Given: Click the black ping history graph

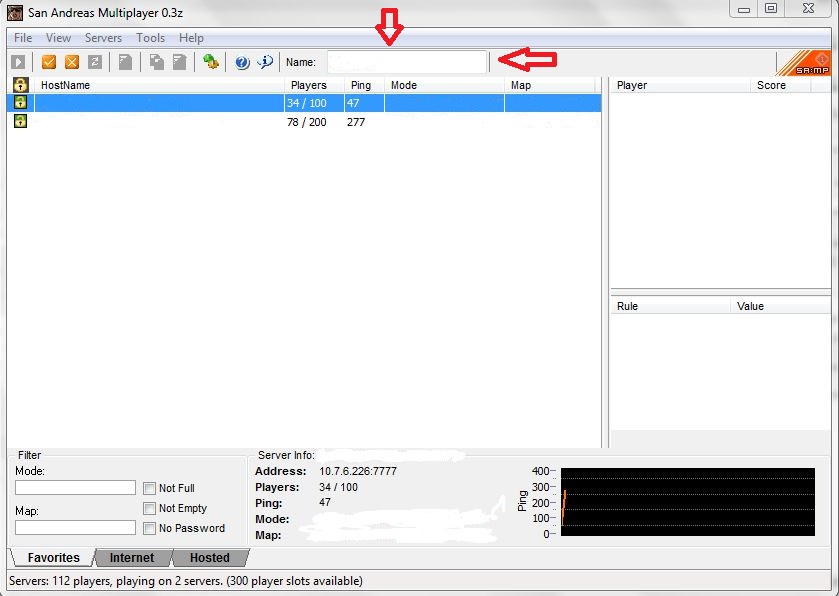Looking at the screenshot, I should pos(688,502).
